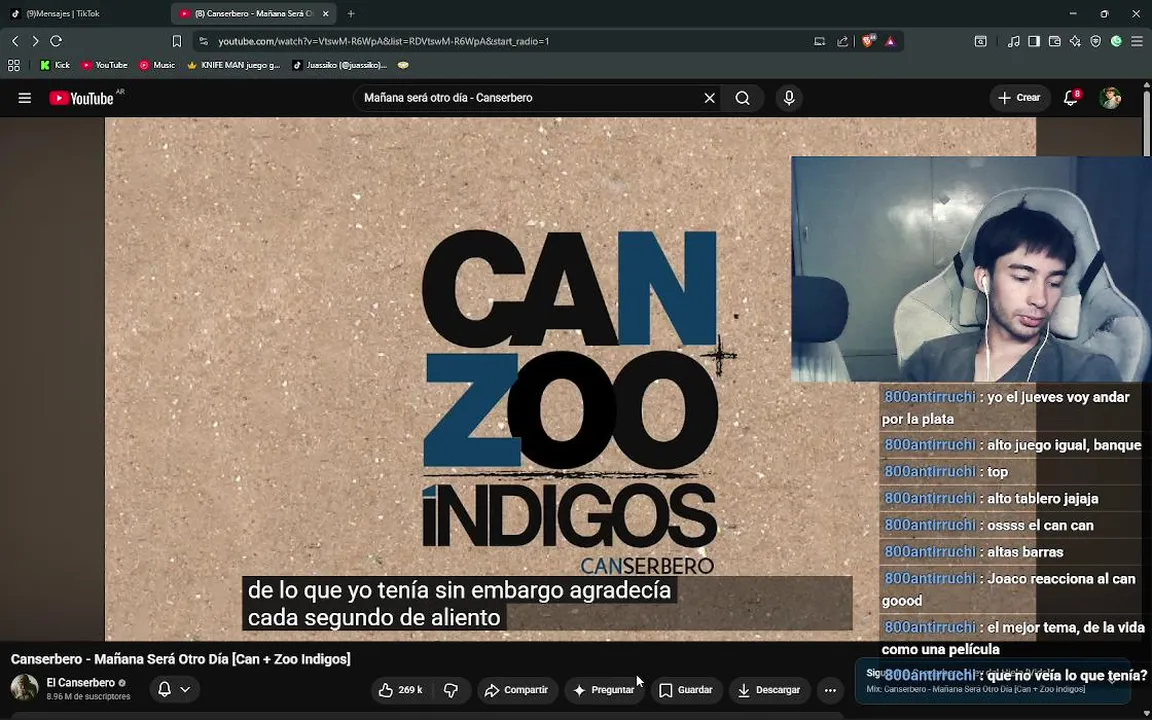Click the install app icon in address bar

819,41
